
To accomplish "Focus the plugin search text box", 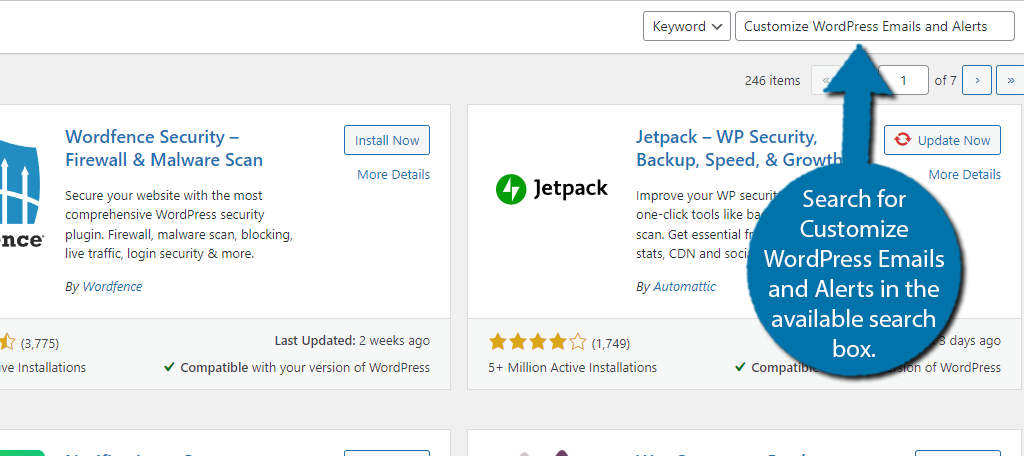I will click(x=874, y=27).
